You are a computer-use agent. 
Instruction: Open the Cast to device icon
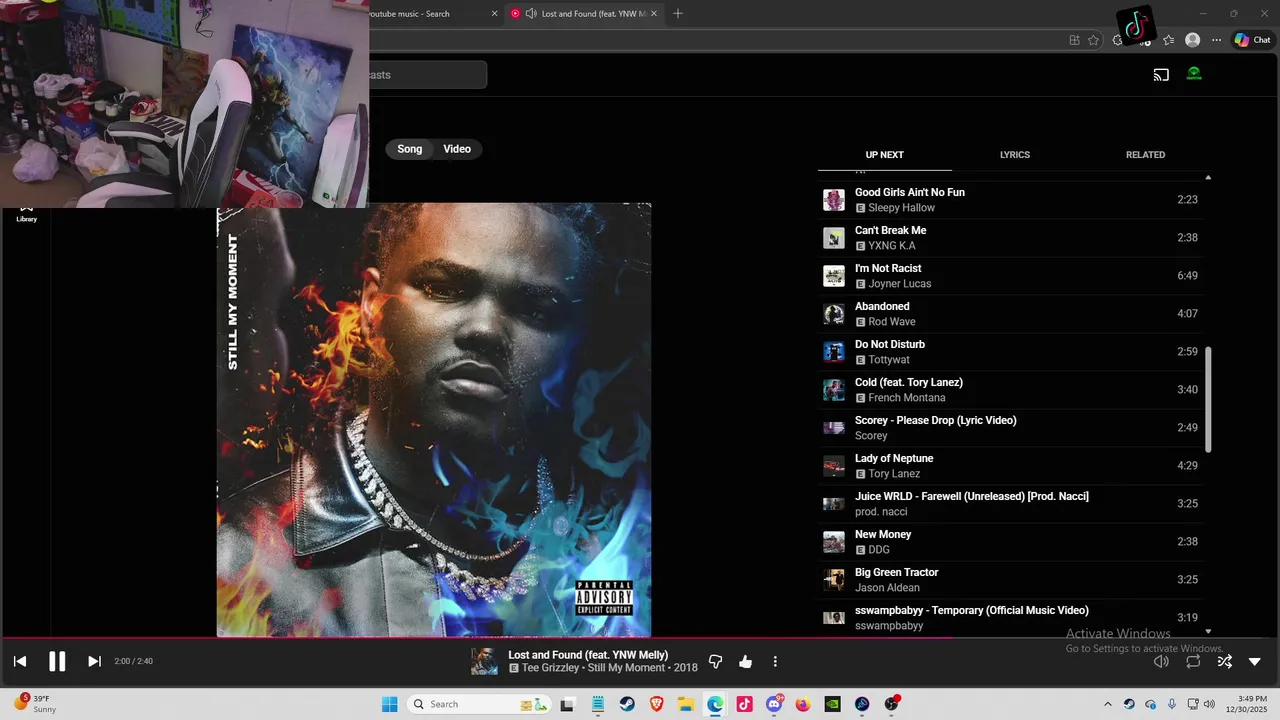click(1161, 74)
